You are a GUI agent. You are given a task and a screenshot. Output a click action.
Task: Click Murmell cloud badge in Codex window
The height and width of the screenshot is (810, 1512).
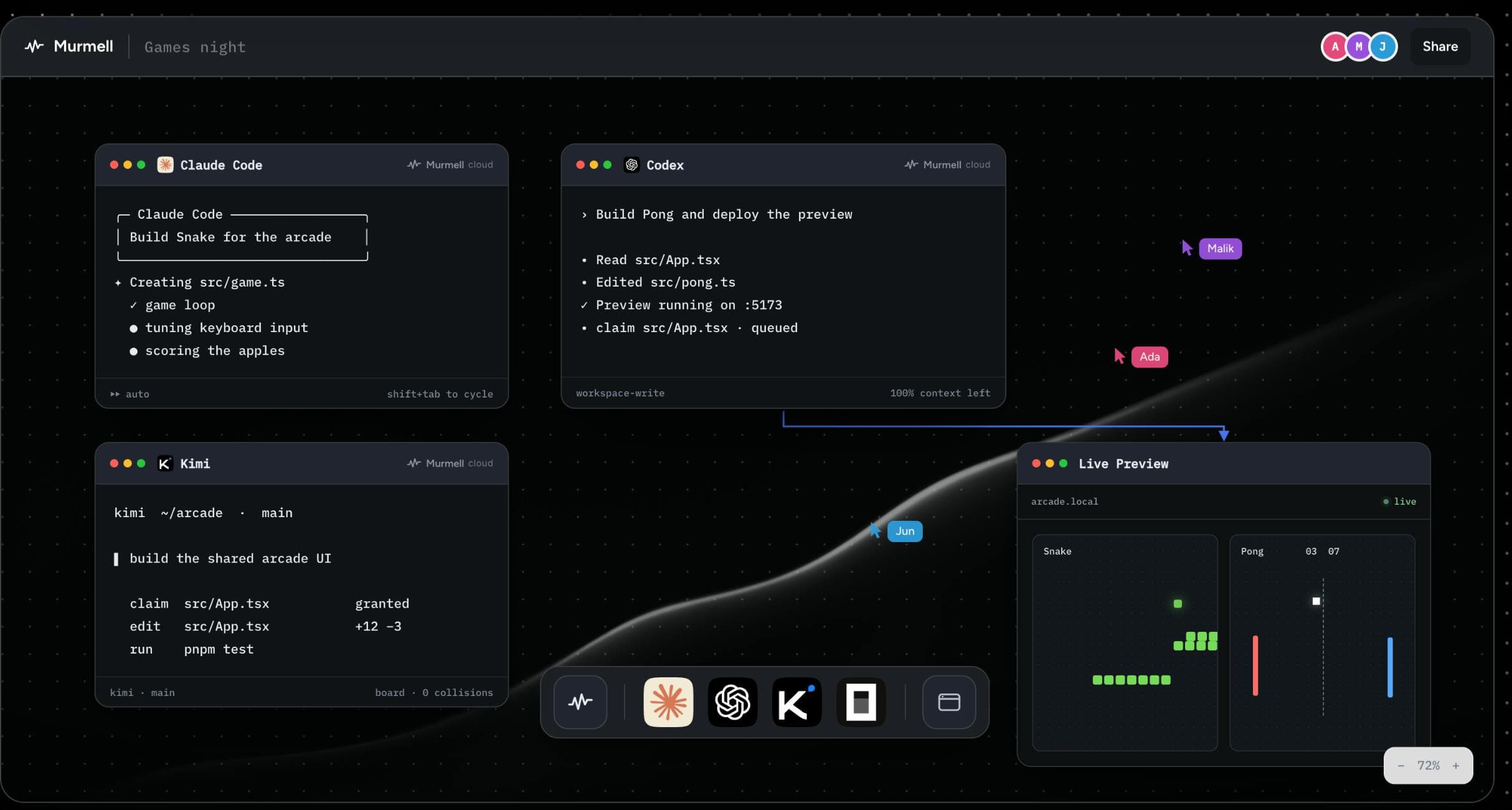point(947,164)
